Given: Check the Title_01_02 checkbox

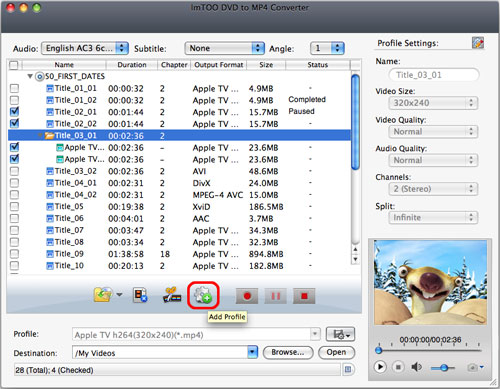Looking at the screenshot, I should [14, 100].
